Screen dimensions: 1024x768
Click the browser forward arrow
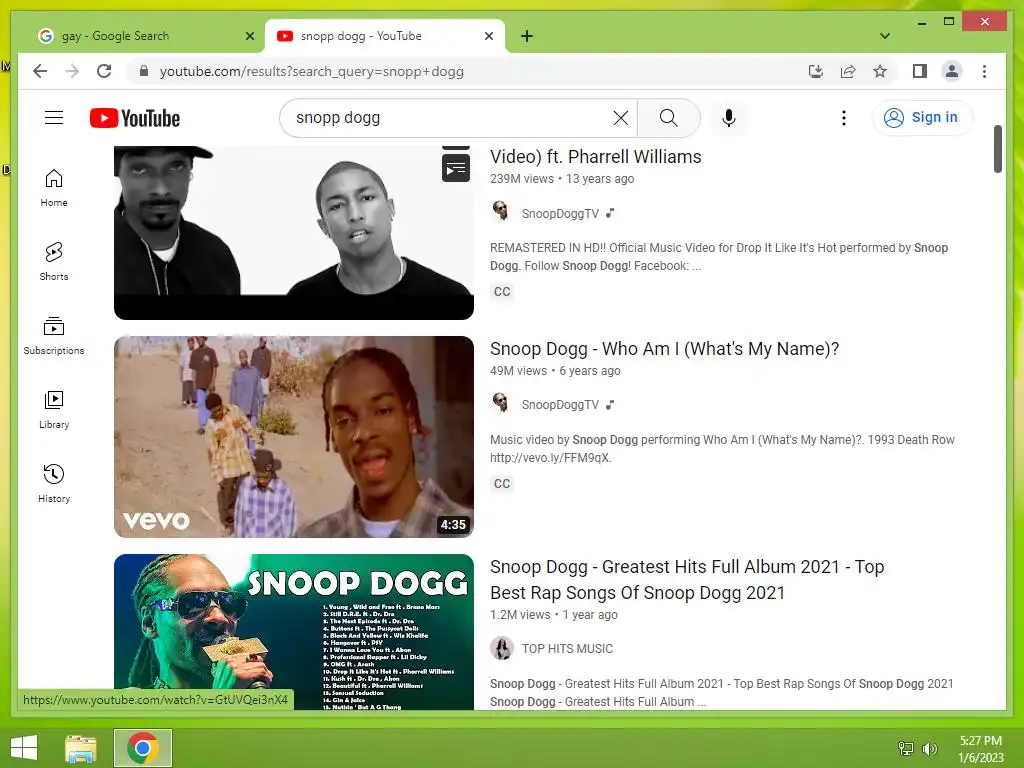click(72, 71)
